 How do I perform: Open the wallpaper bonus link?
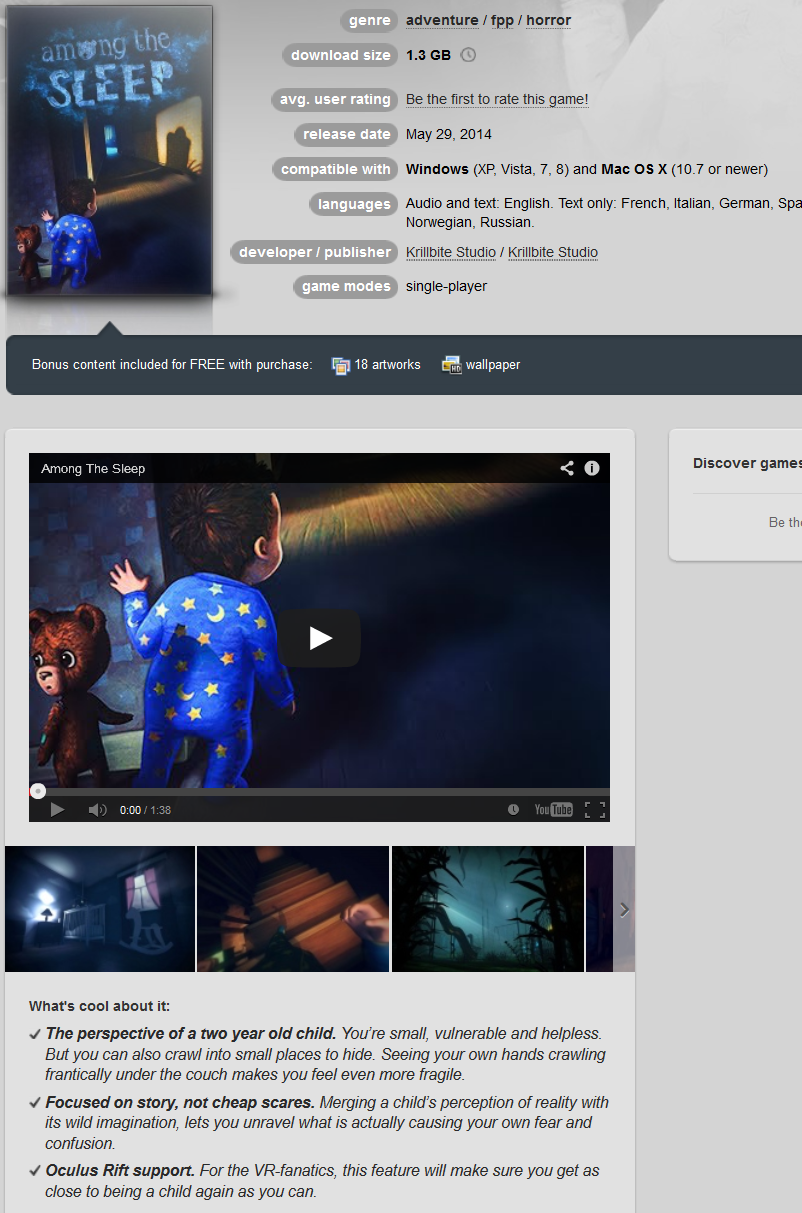point(493,365)
